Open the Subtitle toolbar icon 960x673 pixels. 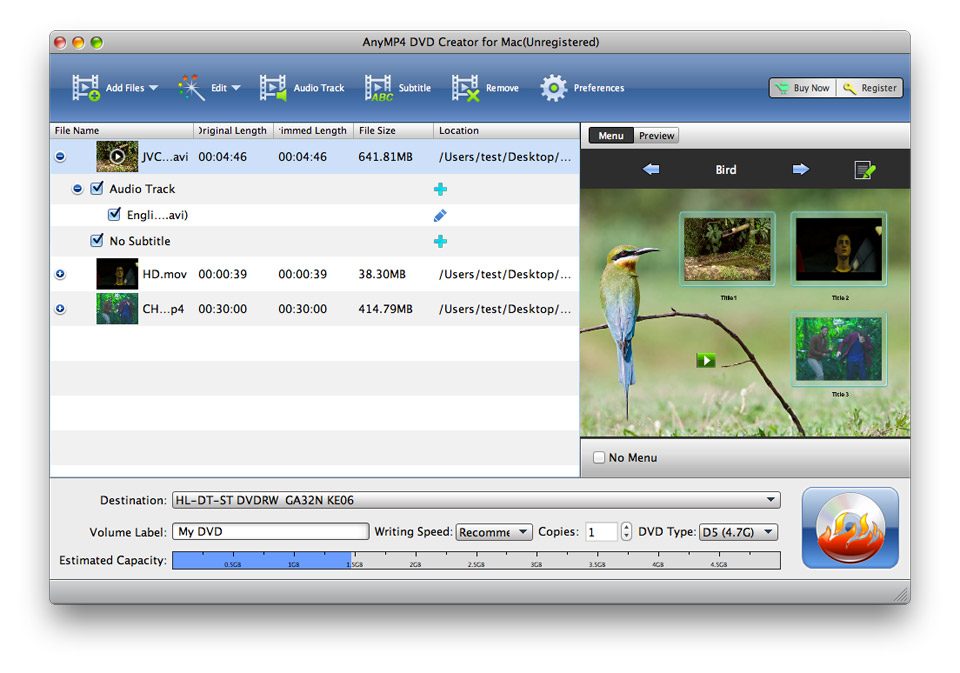(x=379, y=88)
